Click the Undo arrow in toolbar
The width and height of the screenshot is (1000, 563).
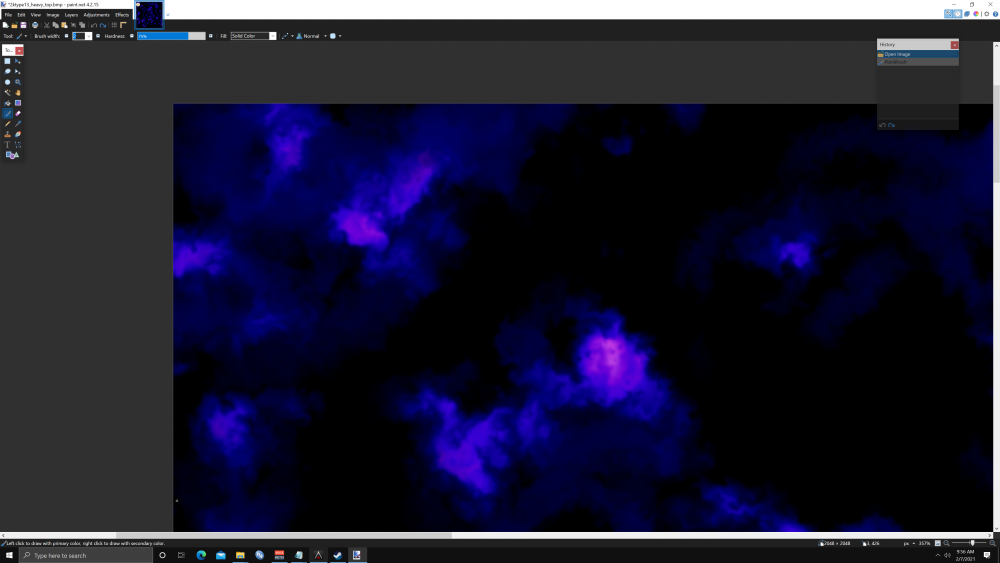point(94,26)
